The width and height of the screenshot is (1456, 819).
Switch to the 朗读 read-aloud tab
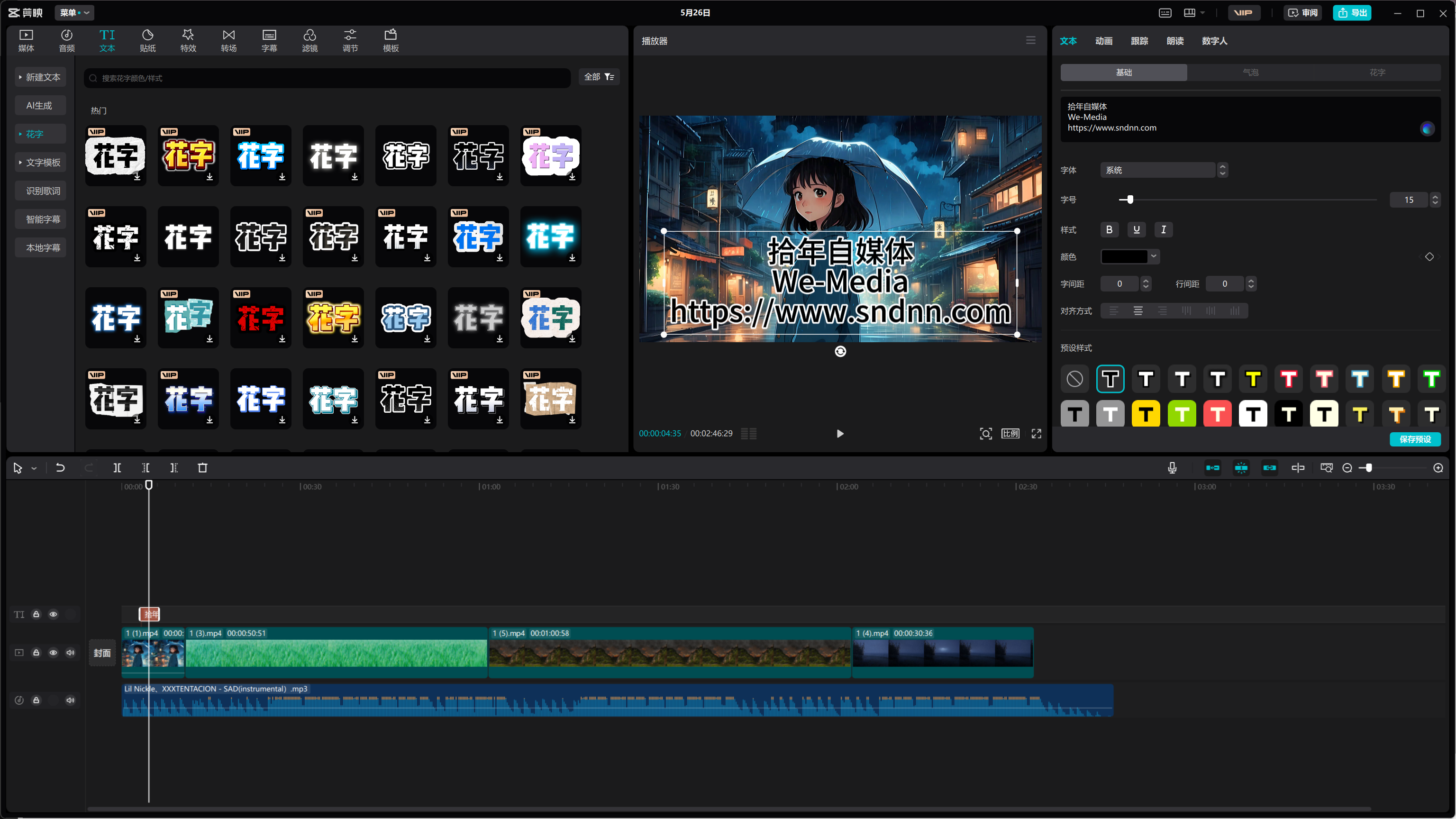click(1174, 41)
